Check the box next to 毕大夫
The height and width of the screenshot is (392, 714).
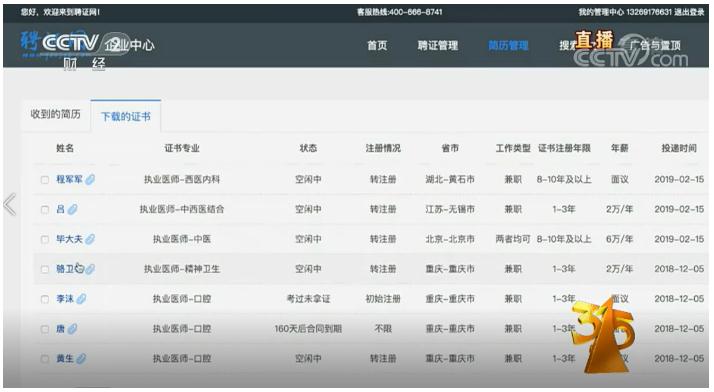[45, 239]
